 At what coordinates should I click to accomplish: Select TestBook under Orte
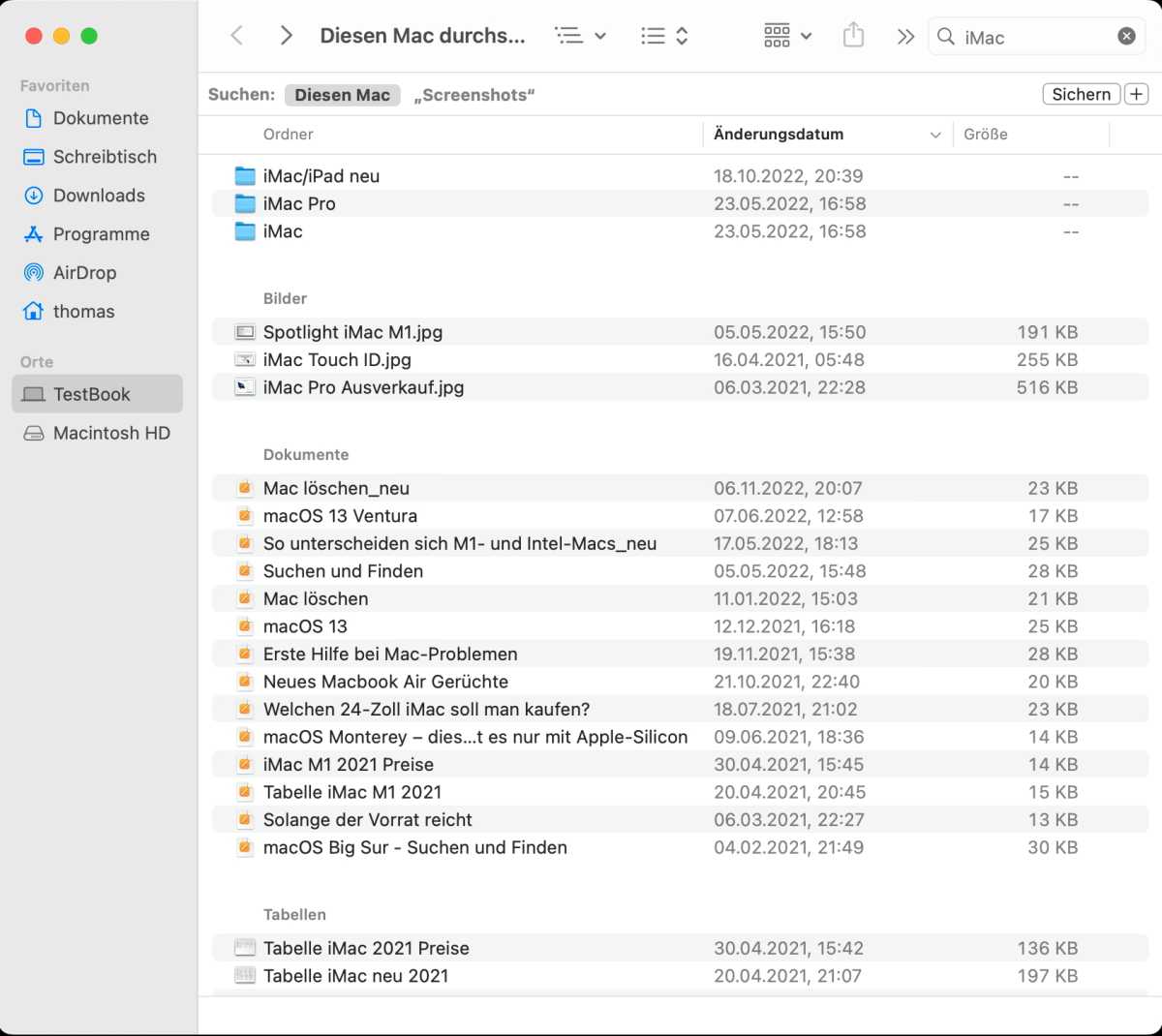[97, 394]
